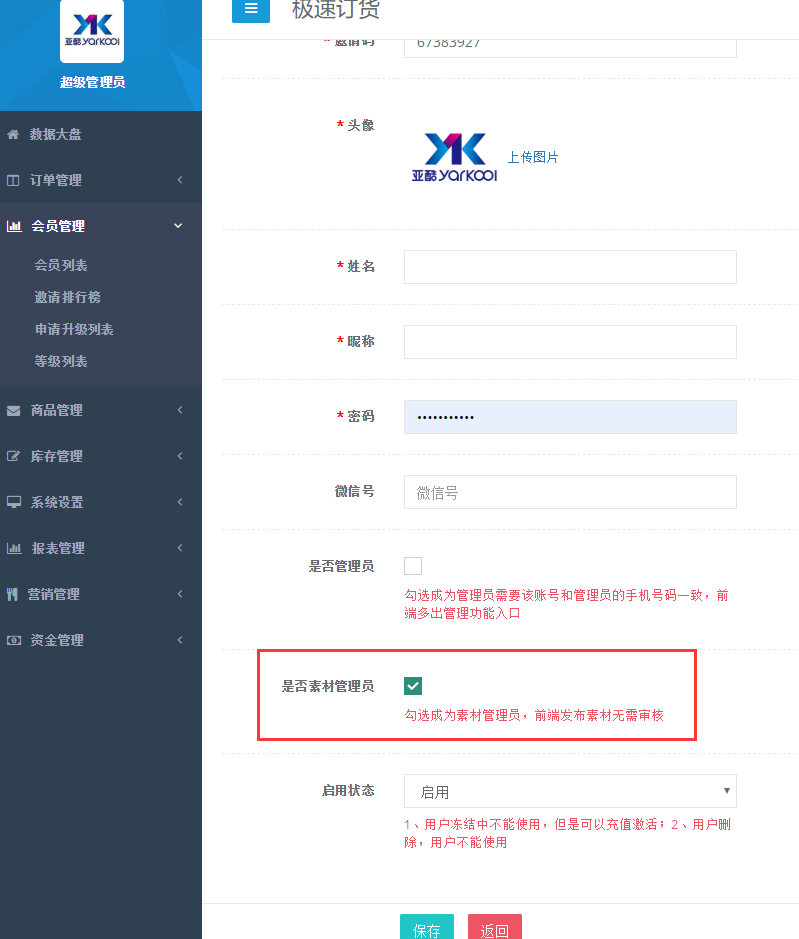Open the 申请升级列表 submenu item

tap(74, 329)
